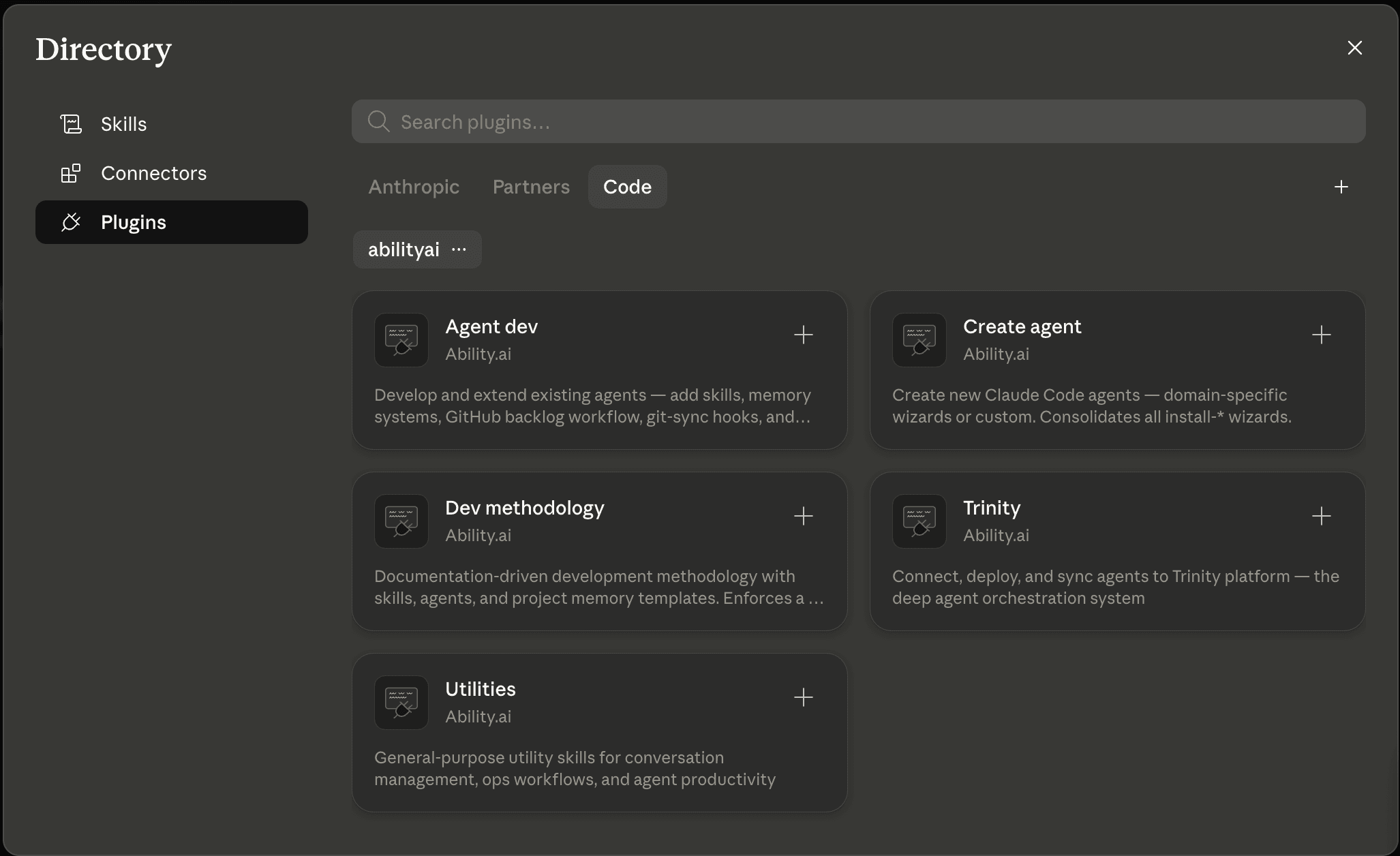Open the Agent dev title
The height and width of the screenshot is (856, 1400).
coord(491,326)
